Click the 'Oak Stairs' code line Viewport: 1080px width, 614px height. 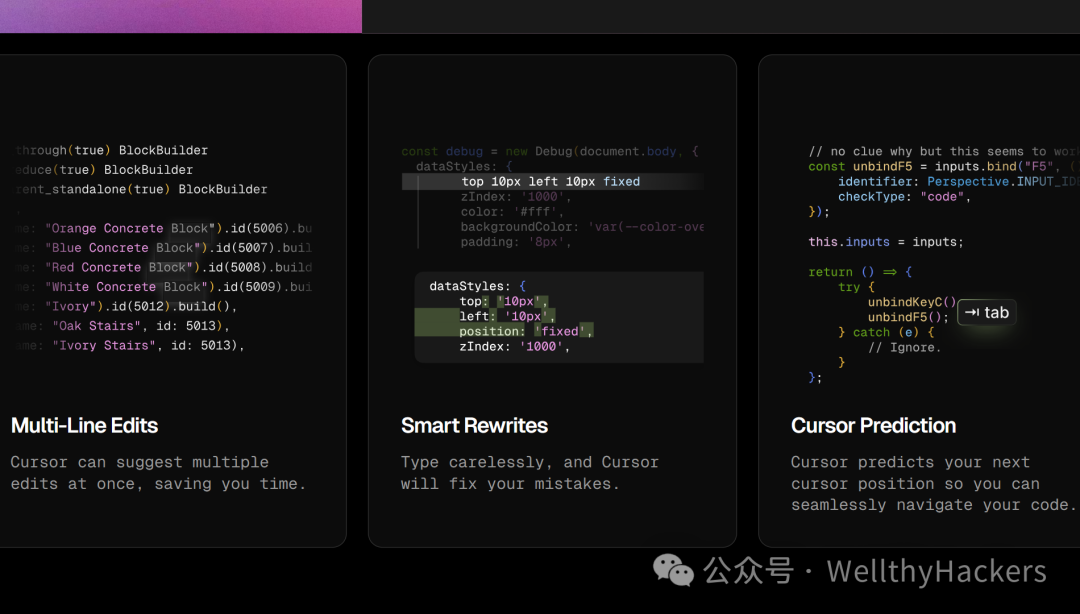(x=123, y=326)
